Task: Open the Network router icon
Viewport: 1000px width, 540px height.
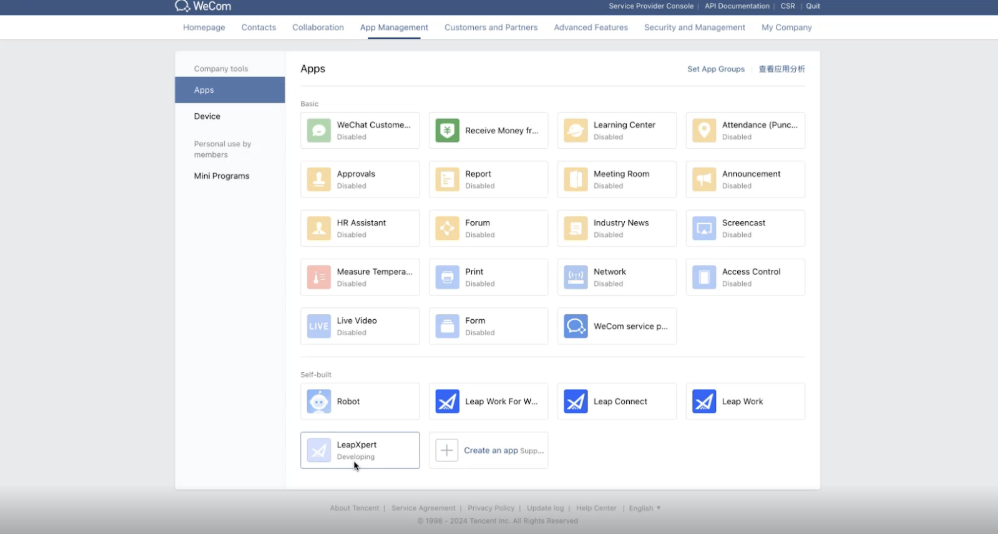Action: click(575, 277)
